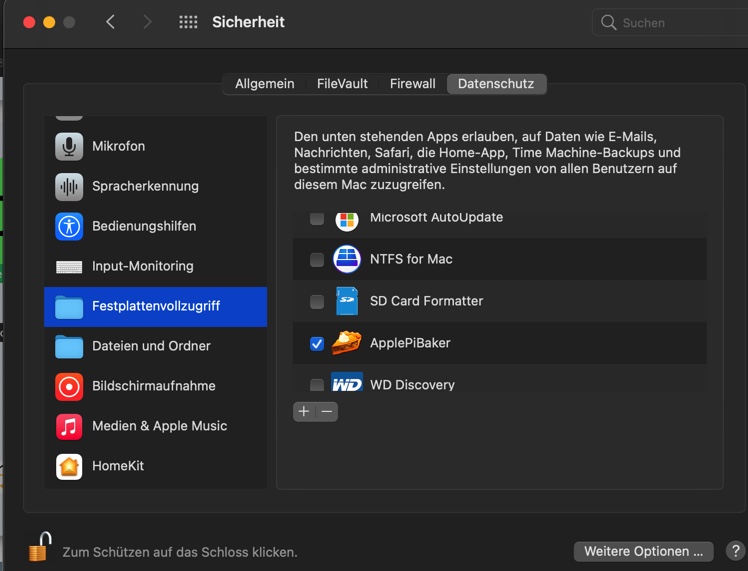Click the Spracherkennung waveform icon
The height and width of the screenshot is (571, 748).
click(69, 186)
